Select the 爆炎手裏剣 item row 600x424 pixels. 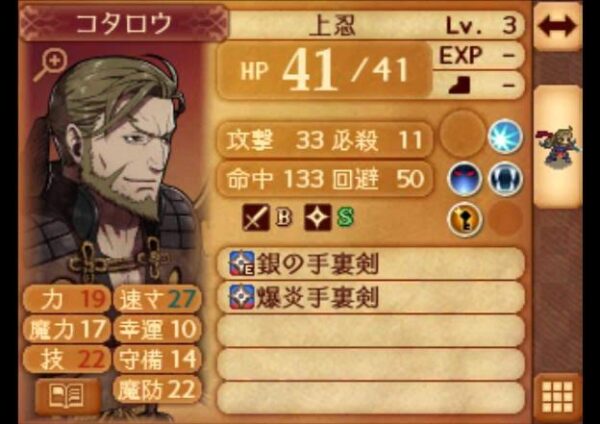pyautogui.click(x=370, y=297)
